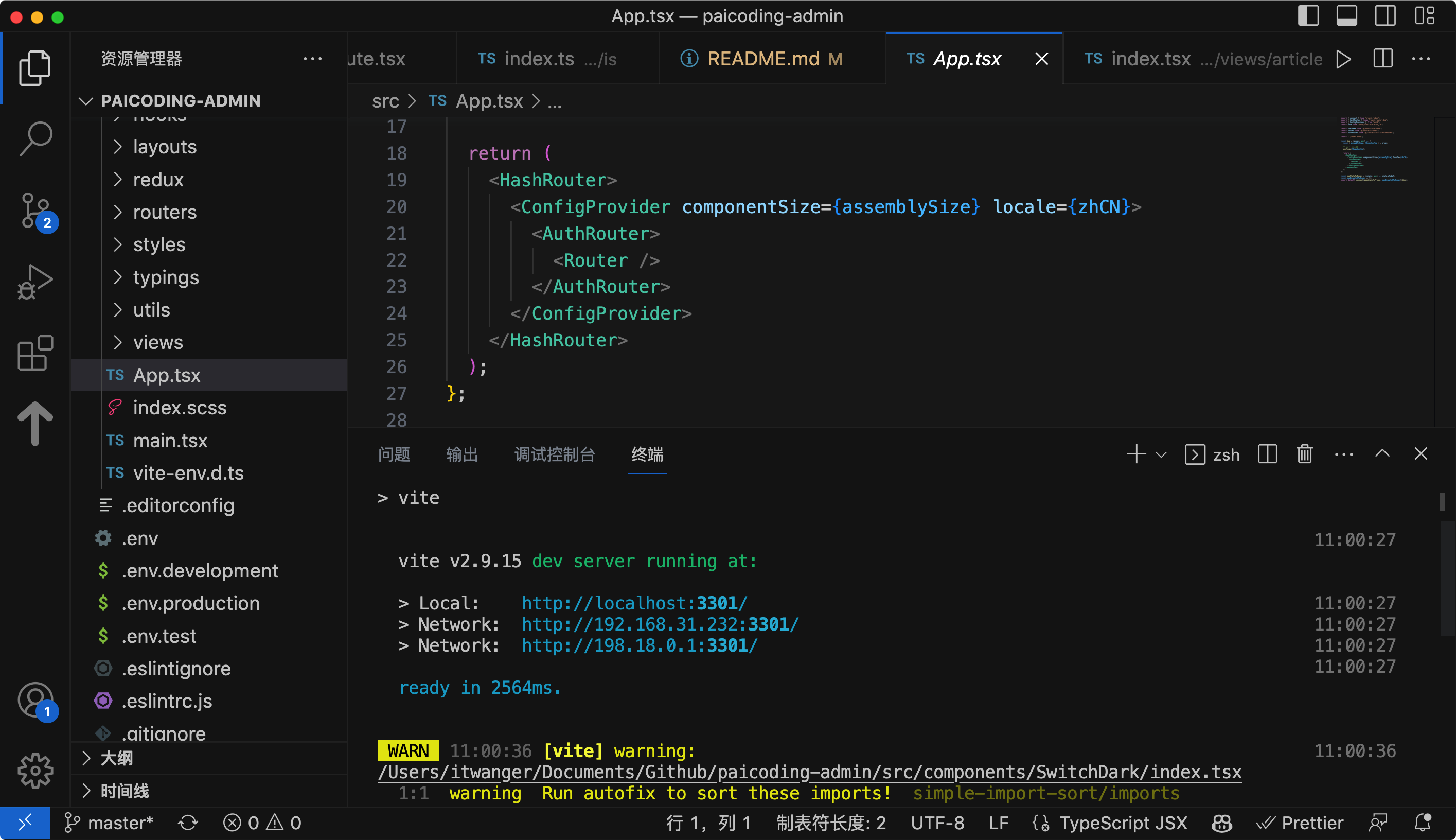This screenshot has width=1456, height=840.
Task: Expand the routers folder
Action: [164, 212]
